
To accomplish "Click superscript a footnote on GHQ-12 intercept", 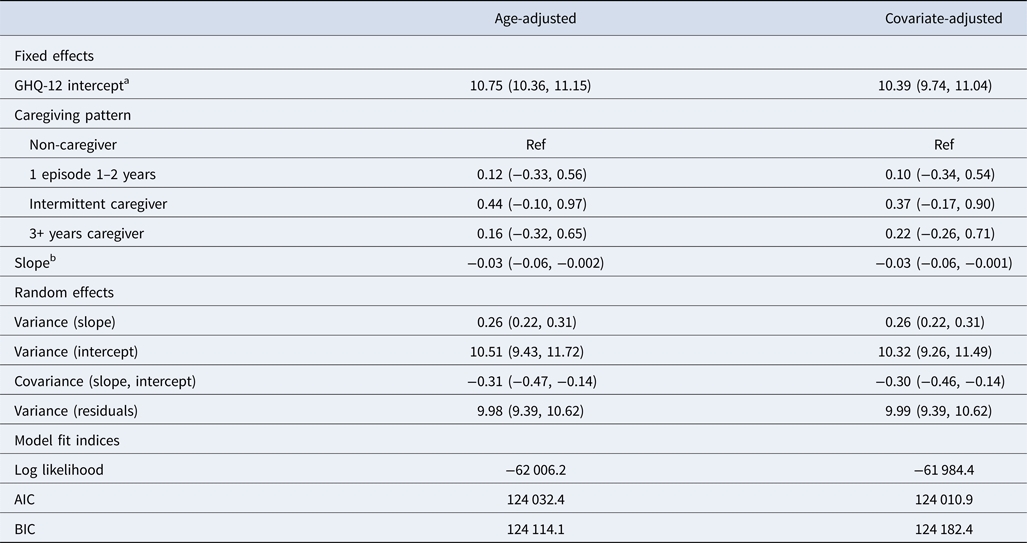I will coord(130,83).
